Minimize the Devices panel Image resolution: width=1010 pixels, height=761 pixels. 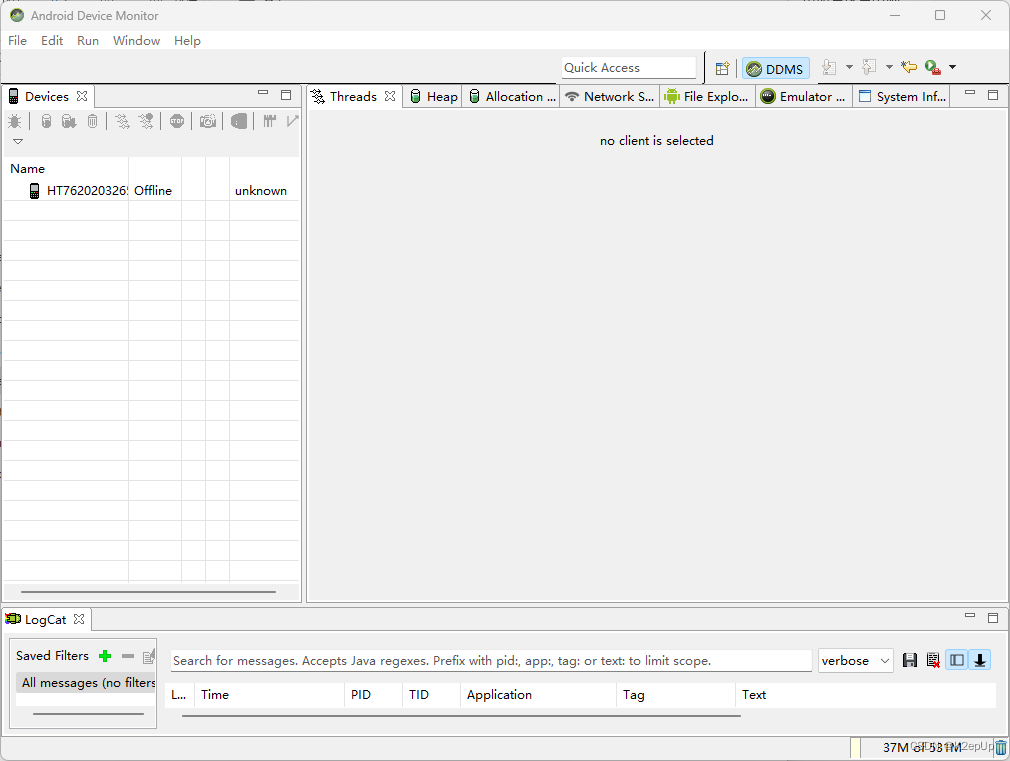(263, 93)
